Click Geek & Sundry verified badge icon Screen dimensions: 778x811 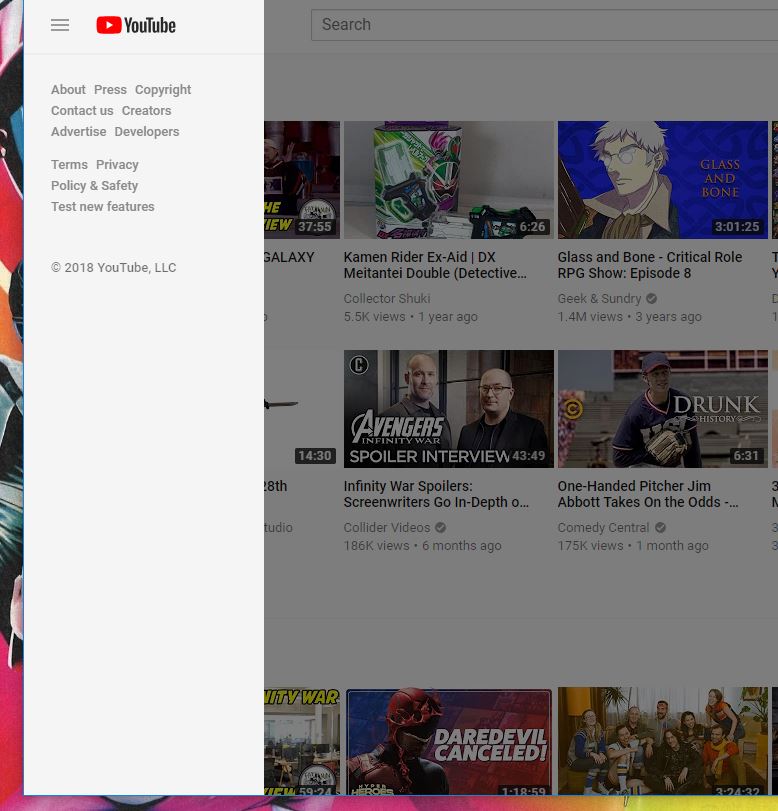[x=652, y=298]
